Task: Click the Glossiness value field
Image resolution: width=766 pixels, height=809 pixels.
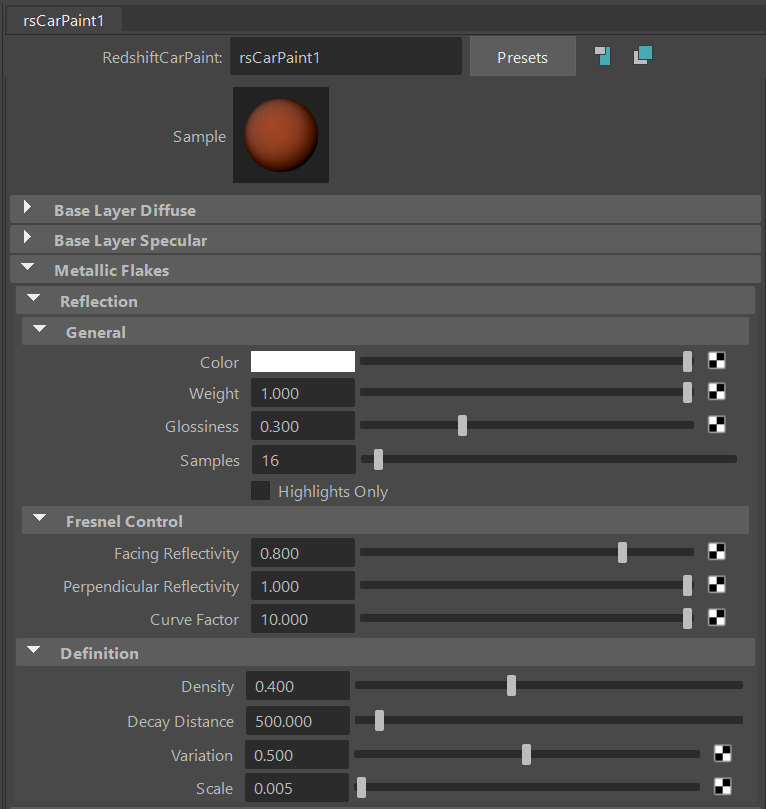Action: [x=303, y=426]
